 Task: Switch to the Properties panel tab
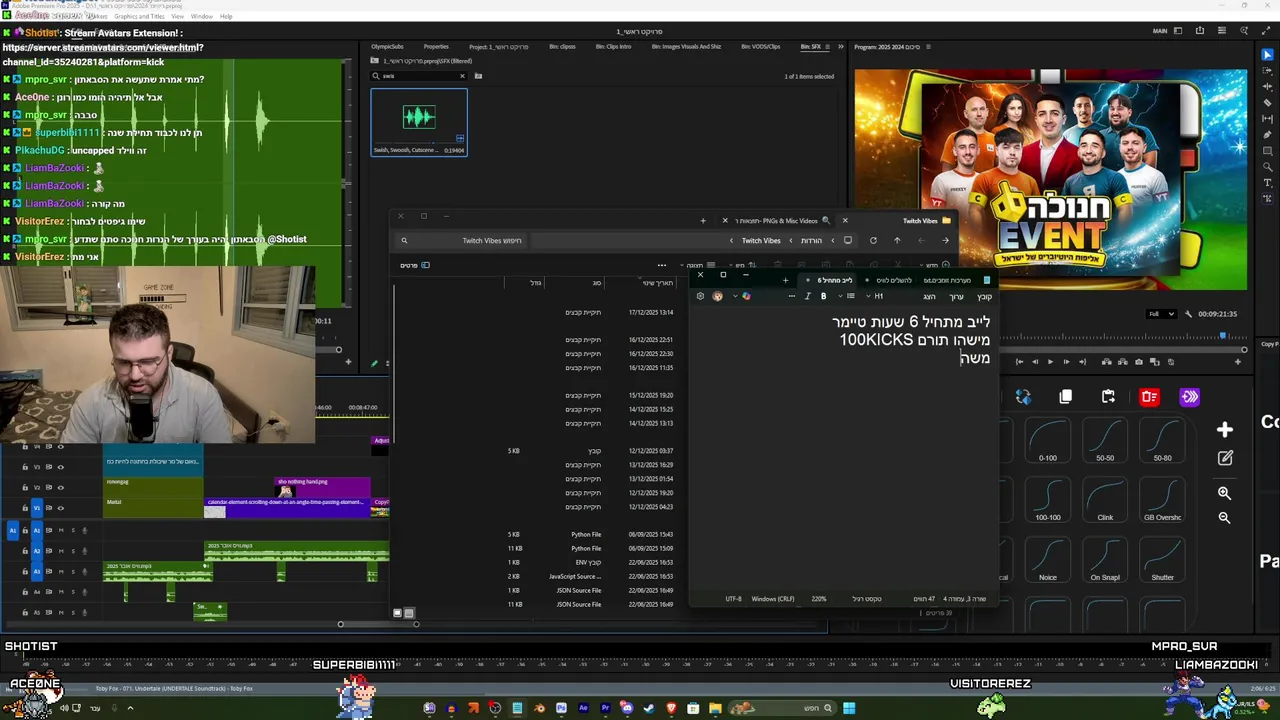tap(436, 47)
